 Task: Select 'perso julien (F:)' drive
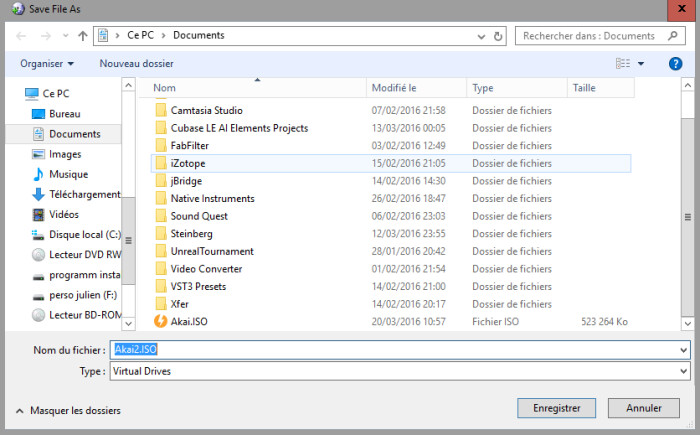(x=83, y=295)
